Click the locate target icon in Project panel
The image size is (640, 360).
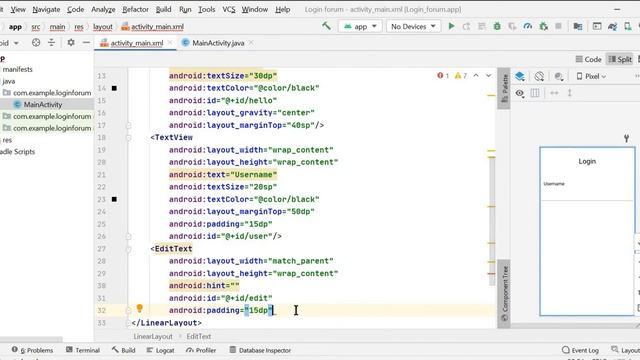36,42
